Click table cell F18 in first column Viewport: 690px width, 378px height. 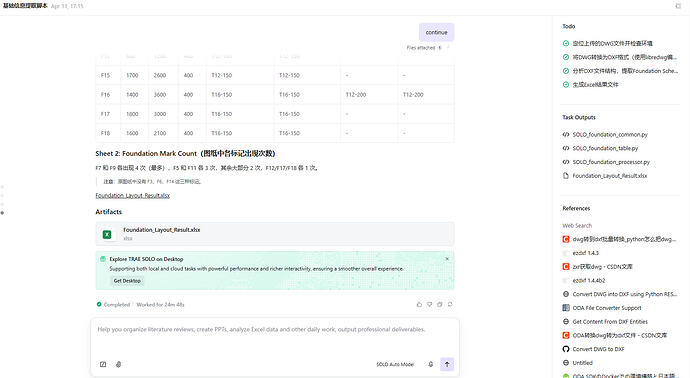[x=105, y=133]
